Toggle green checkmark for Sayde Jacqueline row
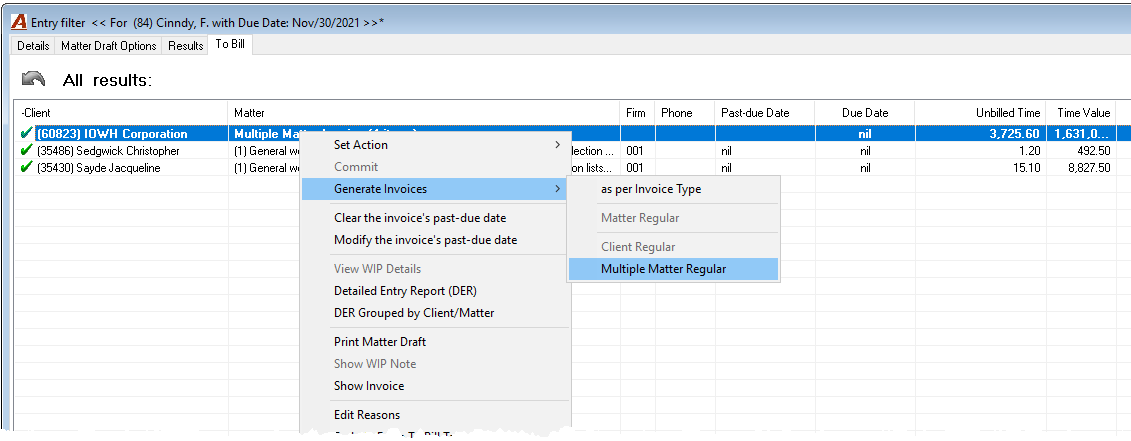This screenshot has width=1131, height=441. tap(27, 168)
